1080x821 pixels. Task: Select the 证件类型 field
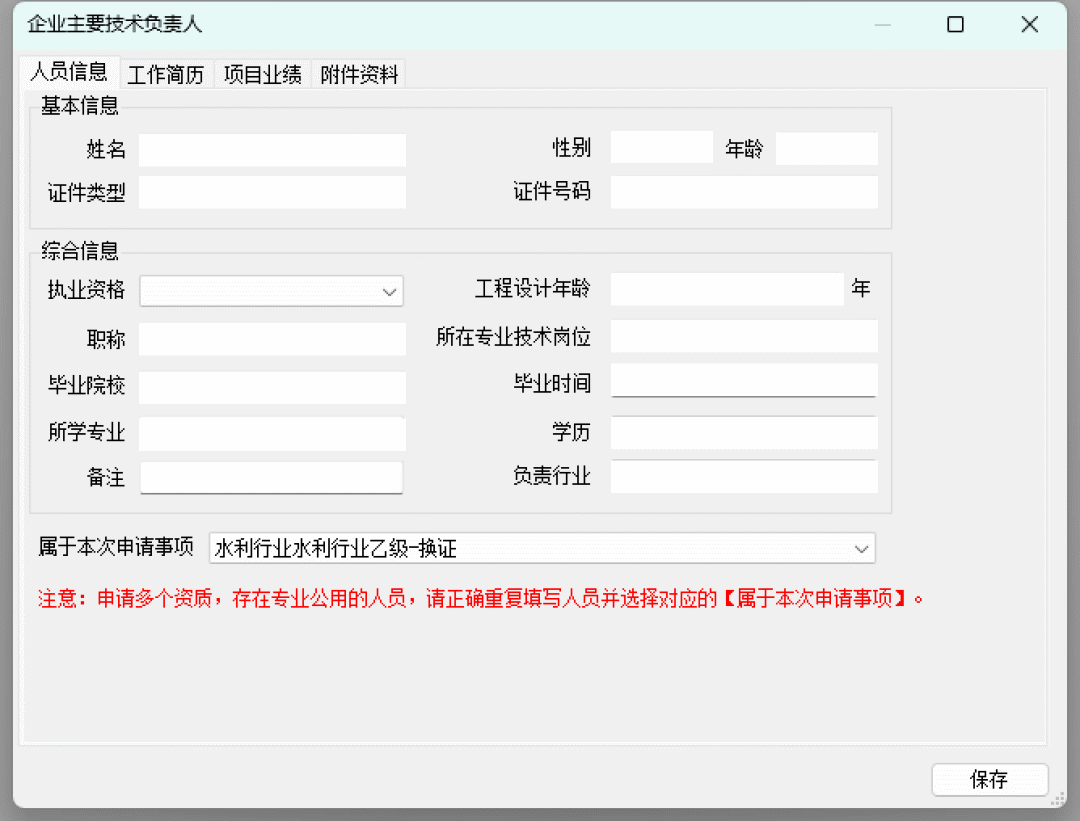(x=272, y=192)
